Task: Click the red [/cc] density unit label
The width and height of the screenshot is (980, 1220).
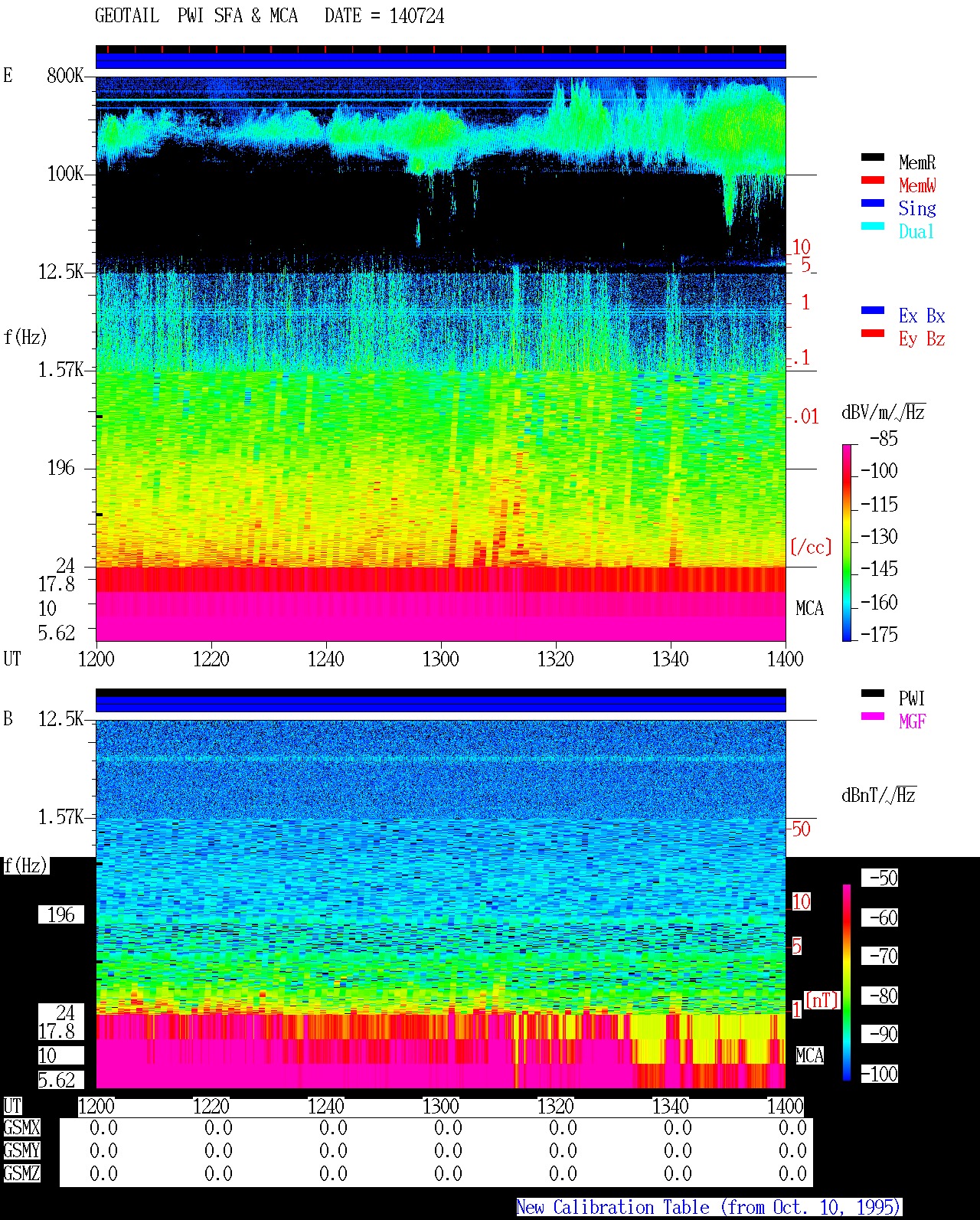Action: pos(811,547)
